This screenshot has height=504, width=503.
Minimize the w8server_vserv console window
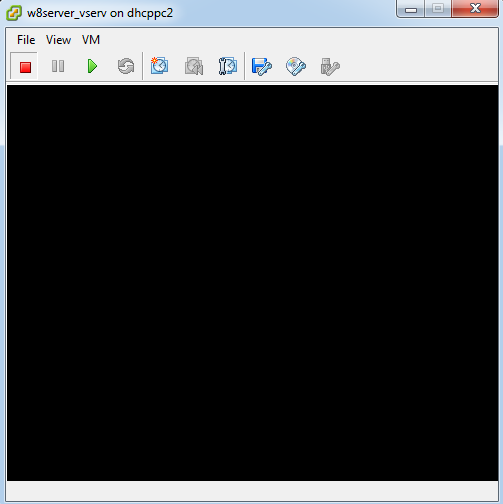pyautogui.click(x=411, y=8)
